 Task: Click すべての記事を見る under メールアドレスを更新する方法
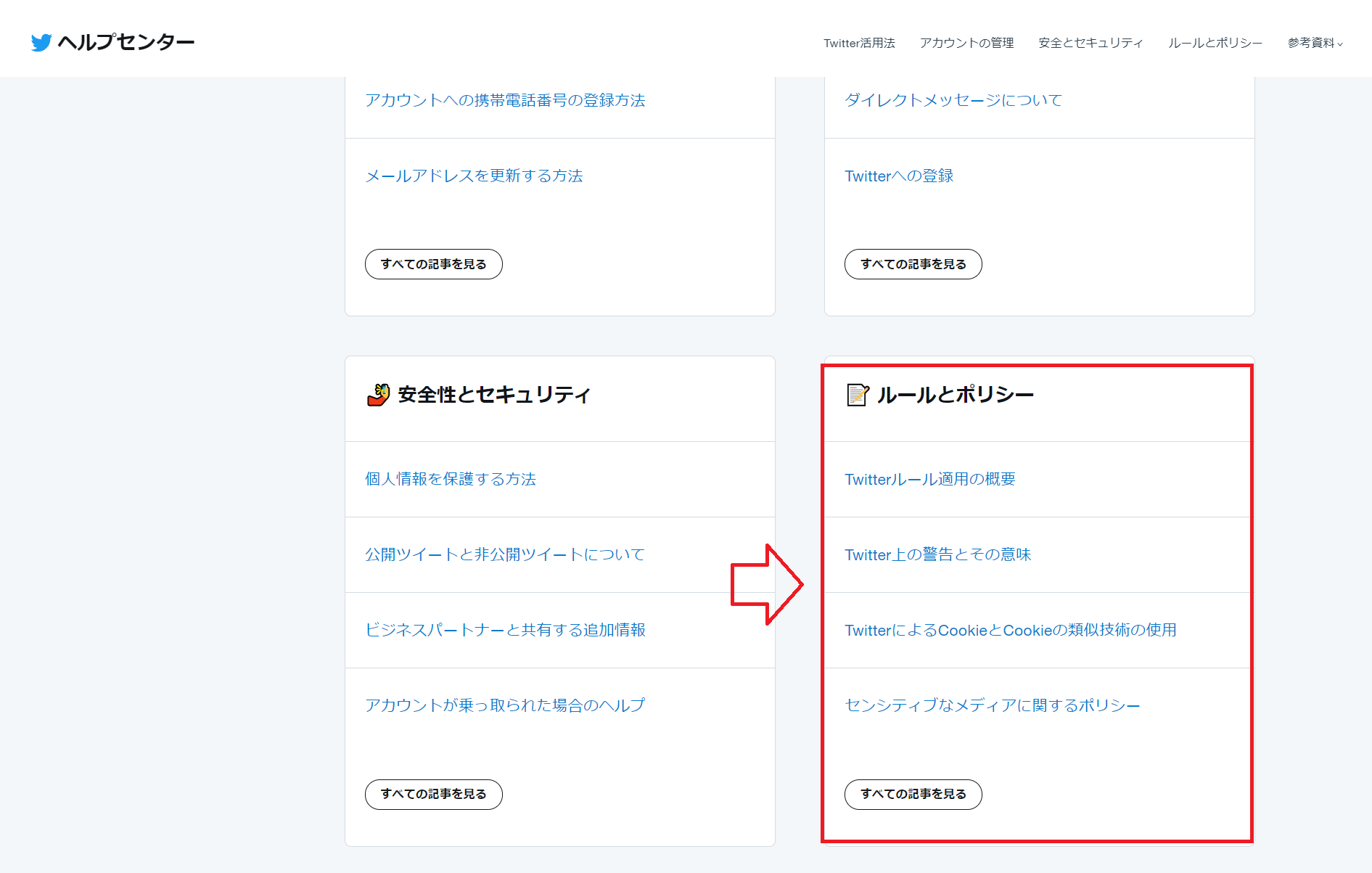pos(433,264)
